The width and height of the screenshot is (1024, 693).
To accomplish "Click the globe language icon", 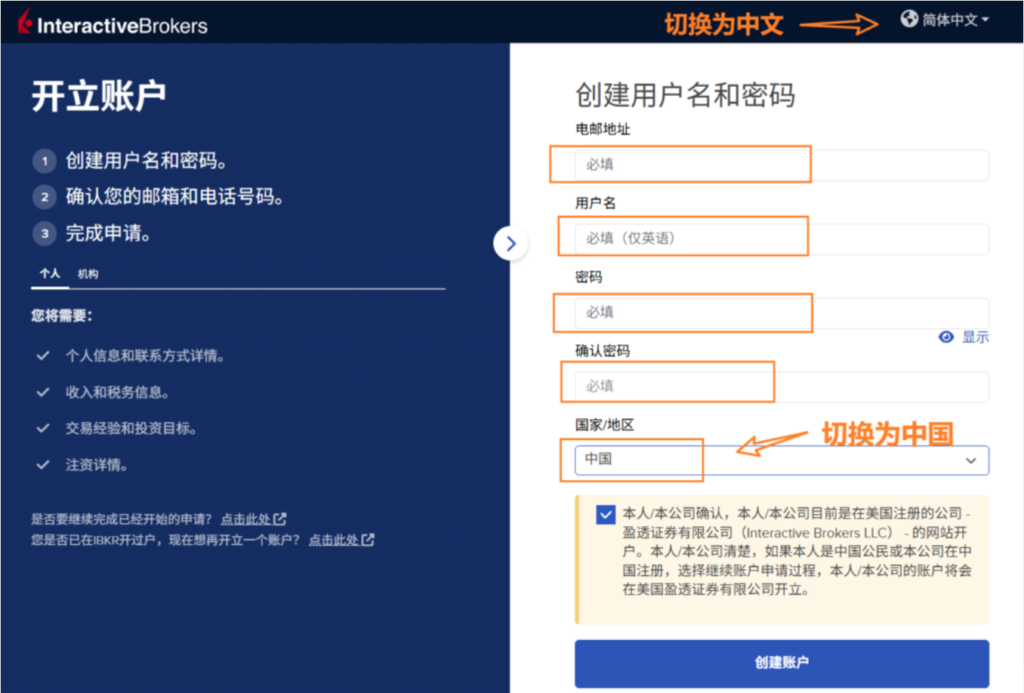I will click(x=908, y=20).
